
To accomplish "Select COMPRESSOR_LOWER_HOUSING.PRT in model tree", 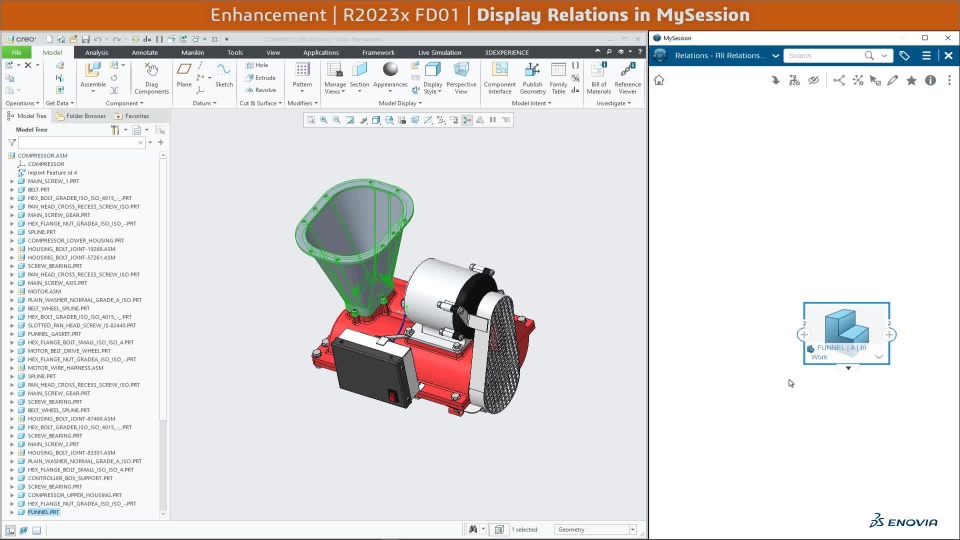I will click(75, 241).
